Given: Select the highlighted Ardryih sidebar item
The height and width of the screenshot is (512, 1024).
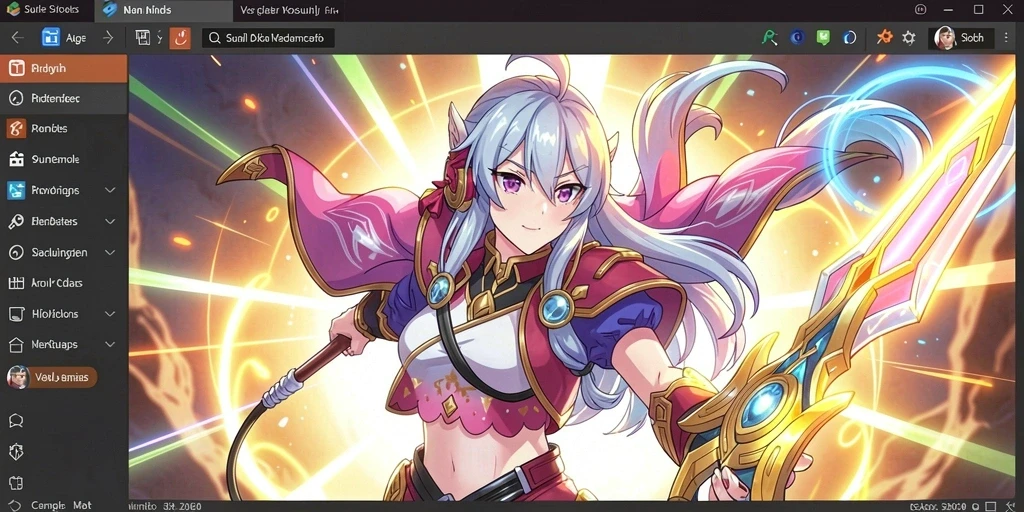Looking at the screenshot, I should [63, 69].
